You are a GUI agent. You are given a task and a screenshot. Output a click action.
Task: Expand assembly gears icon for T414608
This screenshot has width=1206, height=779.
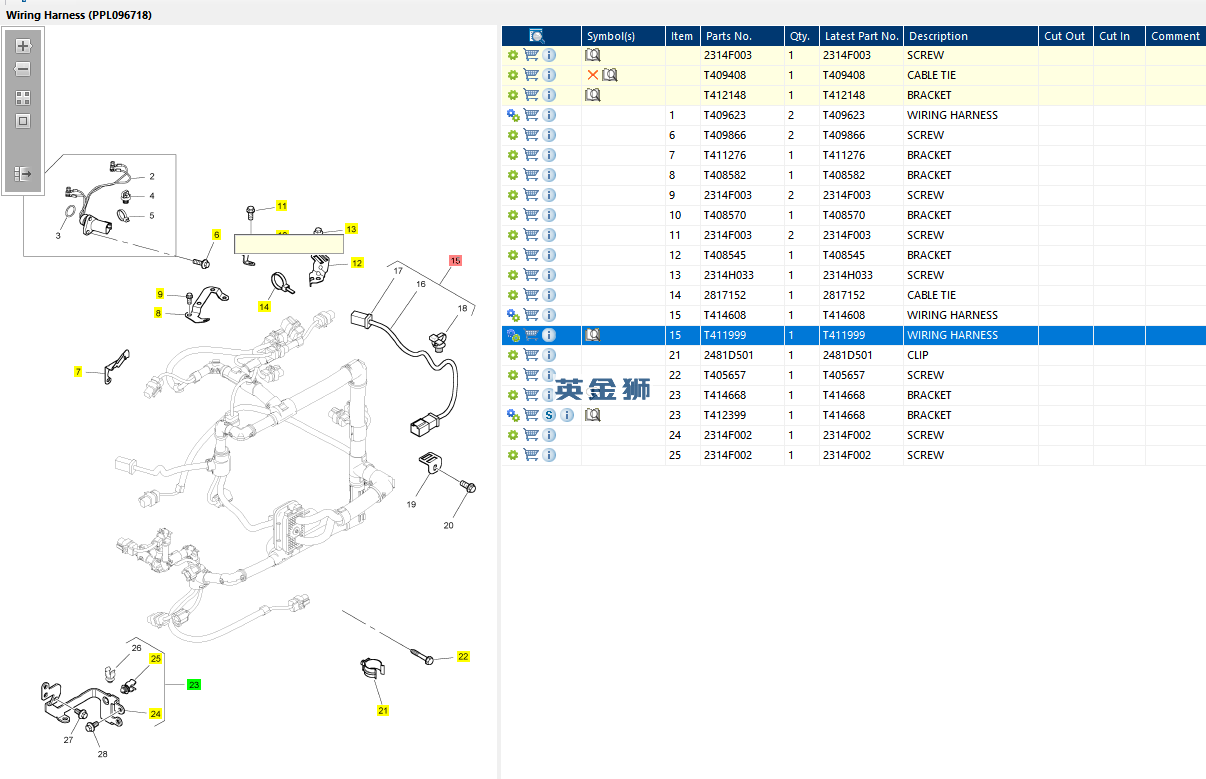(513, 315)
